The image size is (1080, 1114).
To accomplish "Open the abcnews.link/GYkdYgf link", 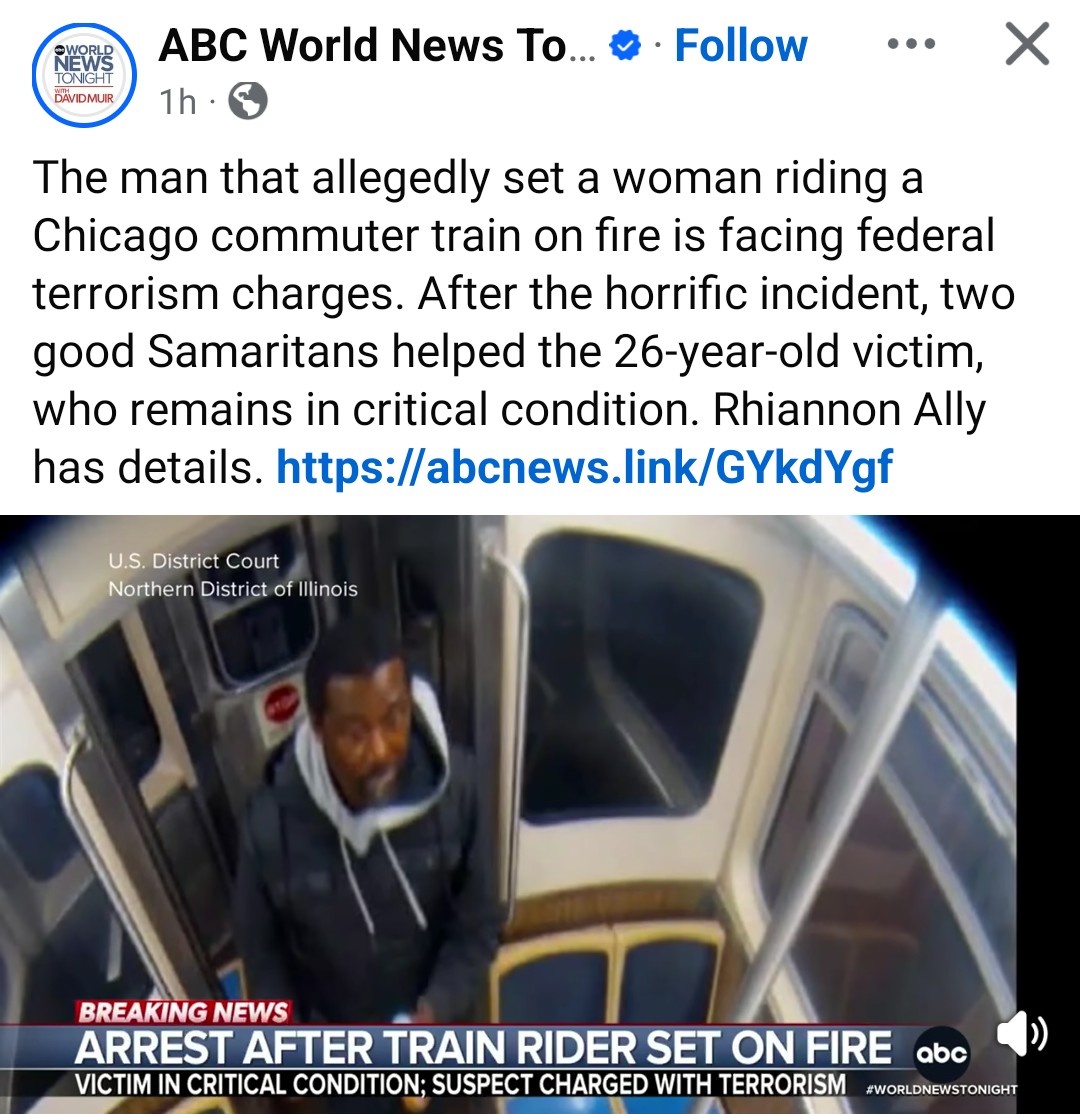I will [x=583, y=467].
